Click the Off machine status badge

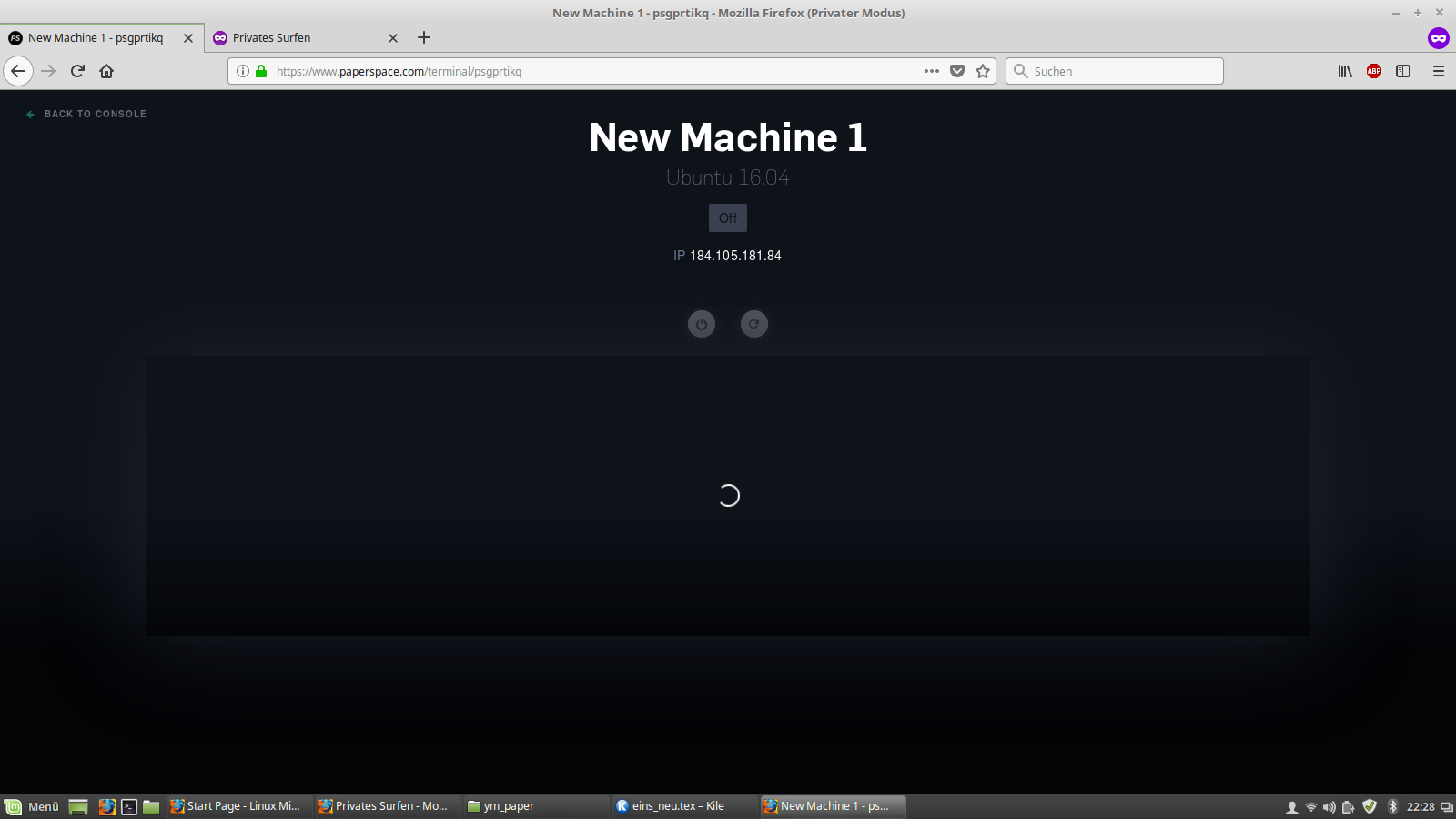pyautogui.click(x=728, y=218)
